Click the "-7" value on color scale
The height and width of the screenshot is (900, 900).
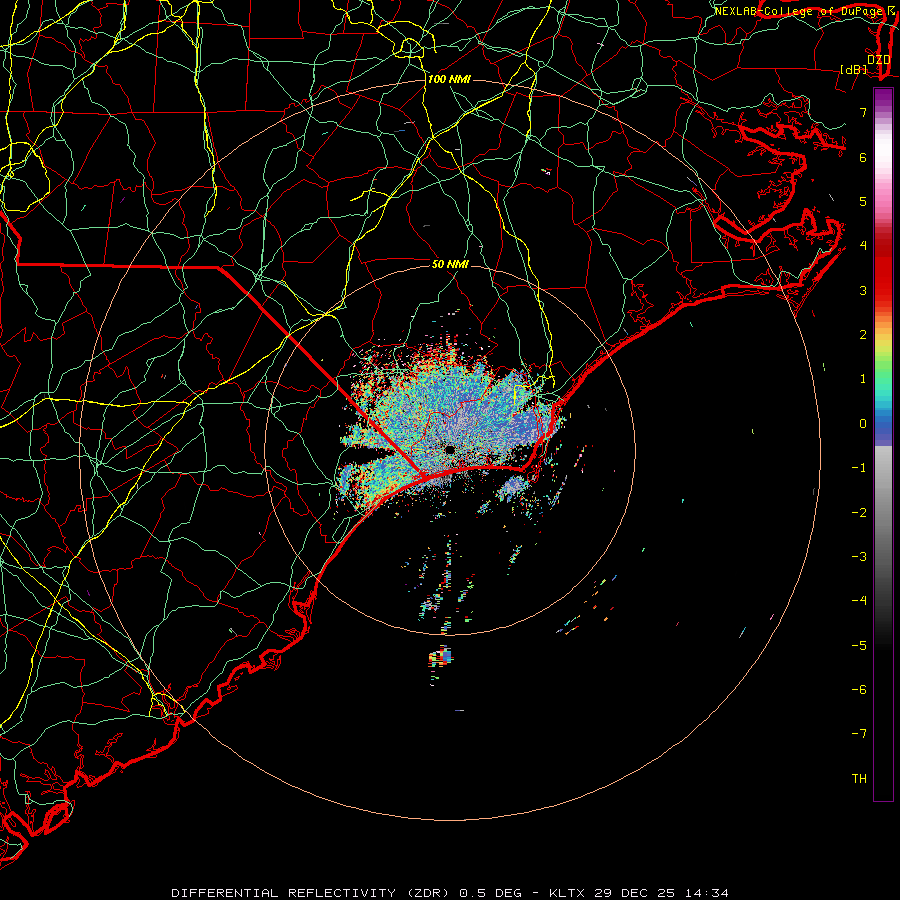pos(859,734)
